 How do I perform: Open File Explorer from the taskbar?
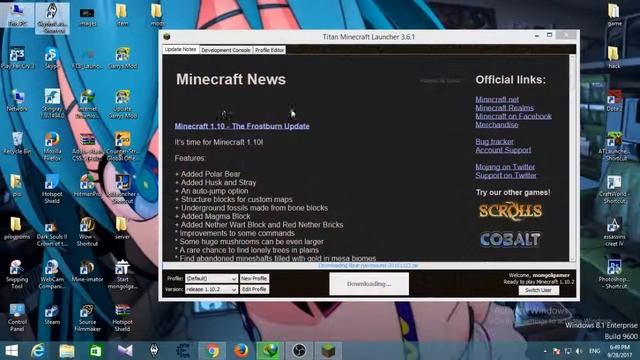tap(67, 351)
